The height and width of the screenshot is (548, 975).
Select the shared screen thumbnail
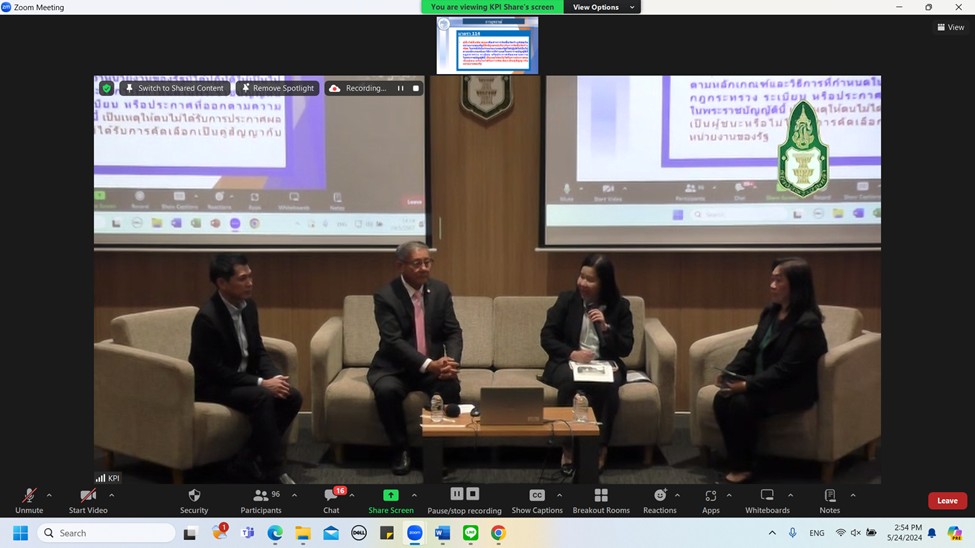pyautogui.click(x=488, y=45)
